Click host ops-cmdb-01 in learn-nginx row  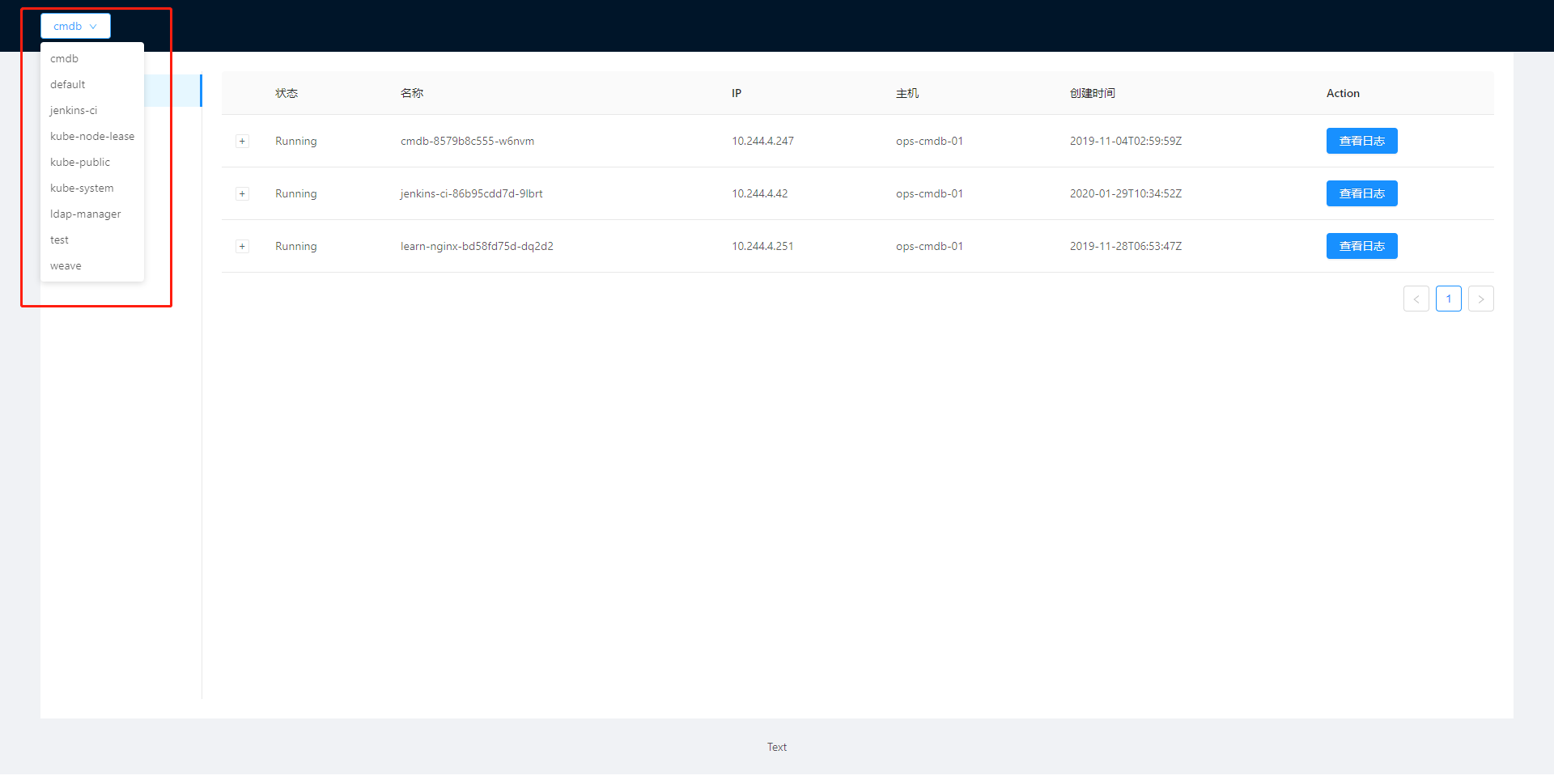click(929, 246)
